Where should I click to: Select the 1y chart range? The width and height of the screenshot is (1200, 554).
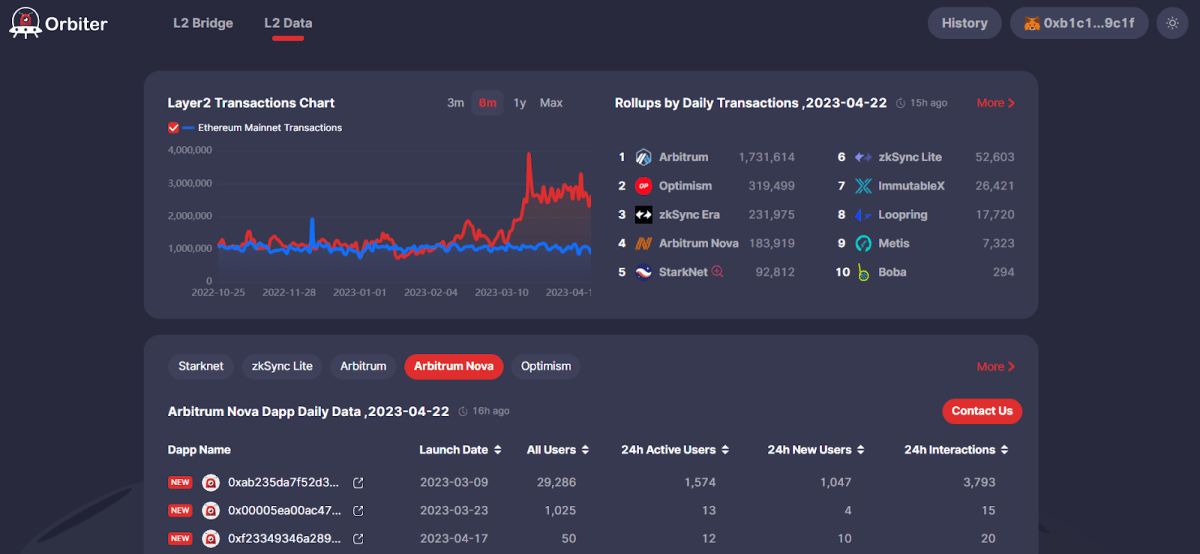coord(520,103)
